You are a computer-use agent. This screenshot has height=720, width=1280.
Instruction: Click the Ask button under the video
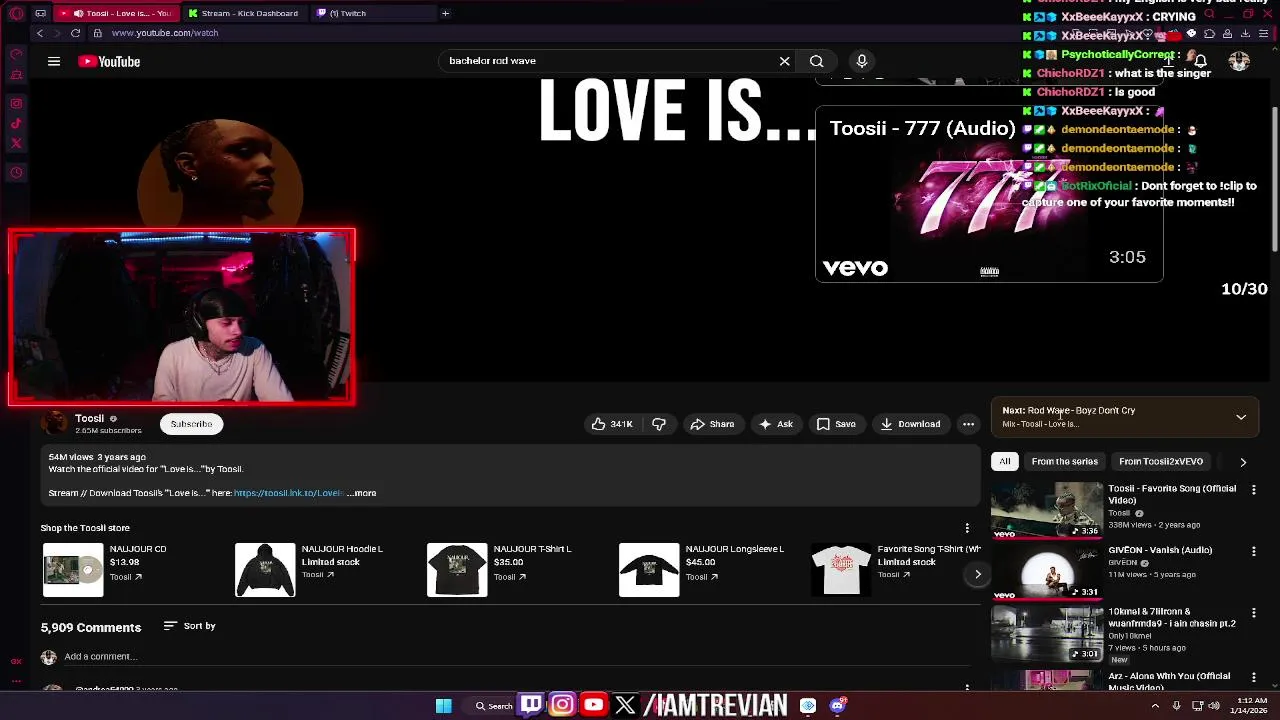[776, 424]
